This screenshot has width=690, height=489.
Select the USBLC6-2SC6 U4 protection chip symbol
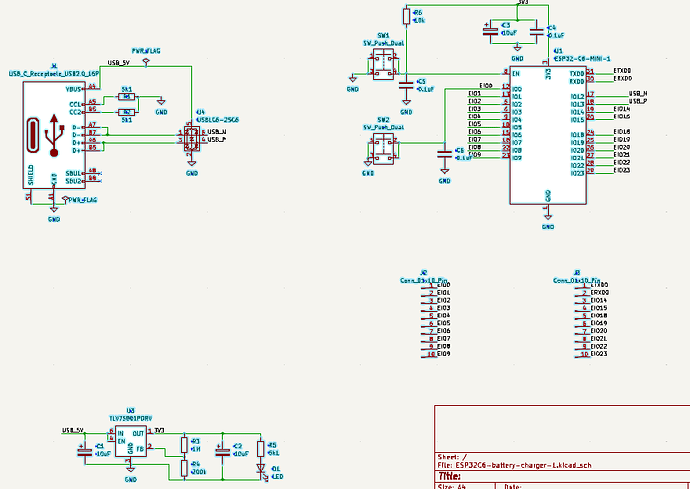[192, 139]
